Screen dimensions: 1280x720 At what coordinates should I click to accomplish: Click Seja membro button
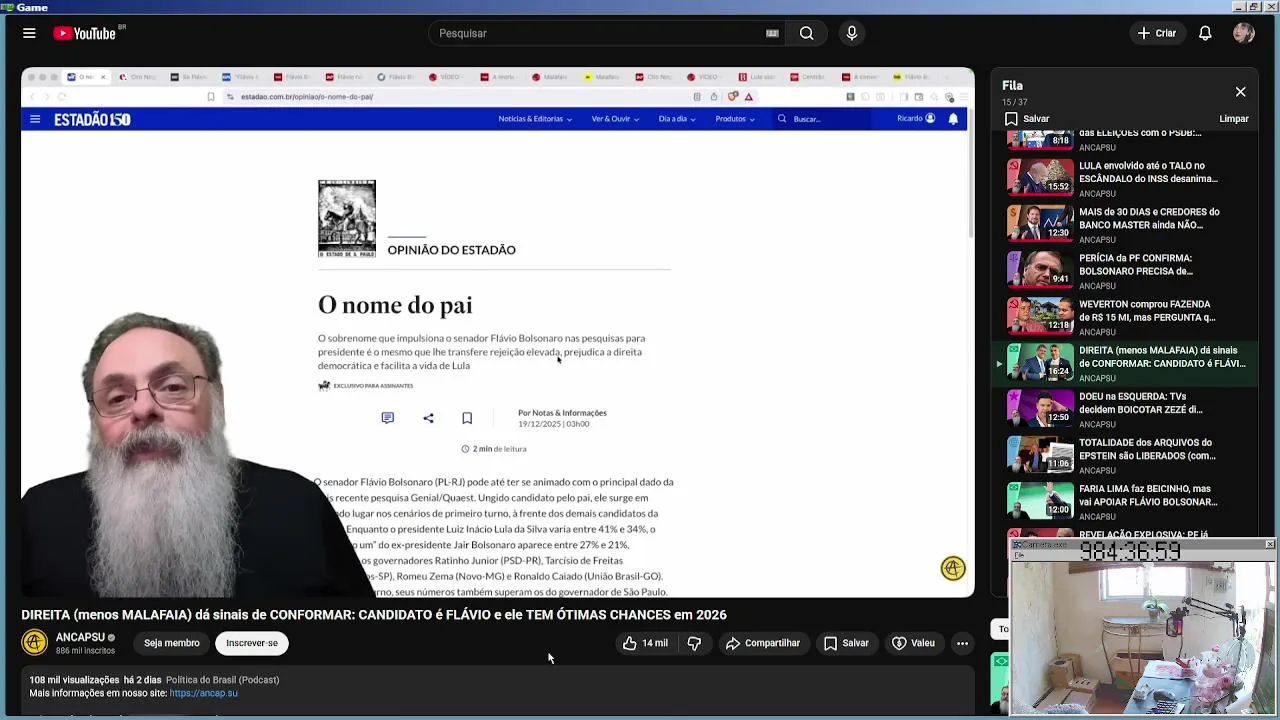[x=171, y=643]
